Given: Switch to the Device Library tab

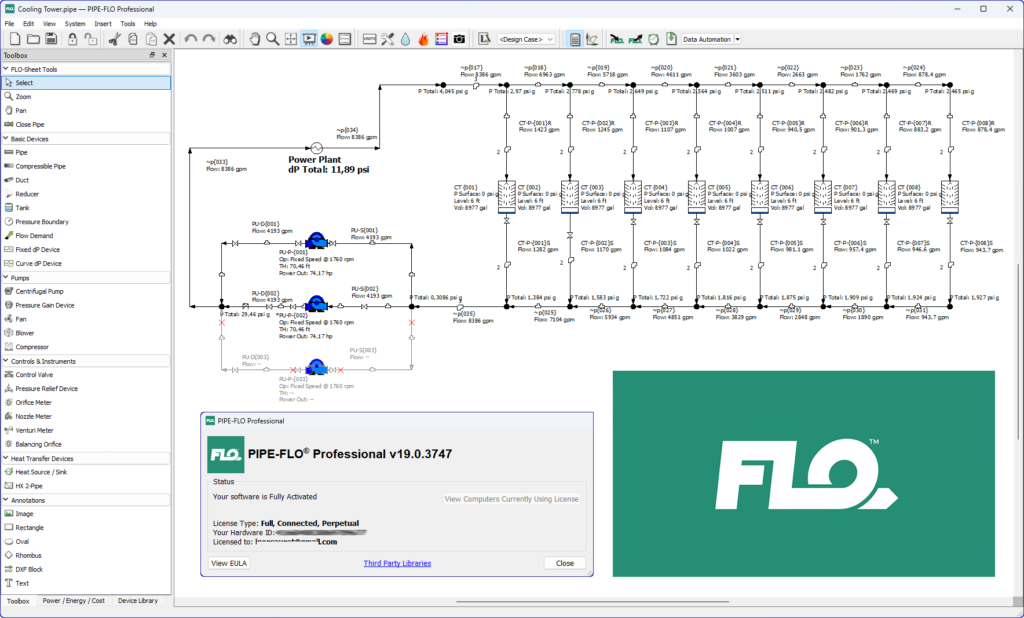Looking at the screenshot, I should coord(138,601).
